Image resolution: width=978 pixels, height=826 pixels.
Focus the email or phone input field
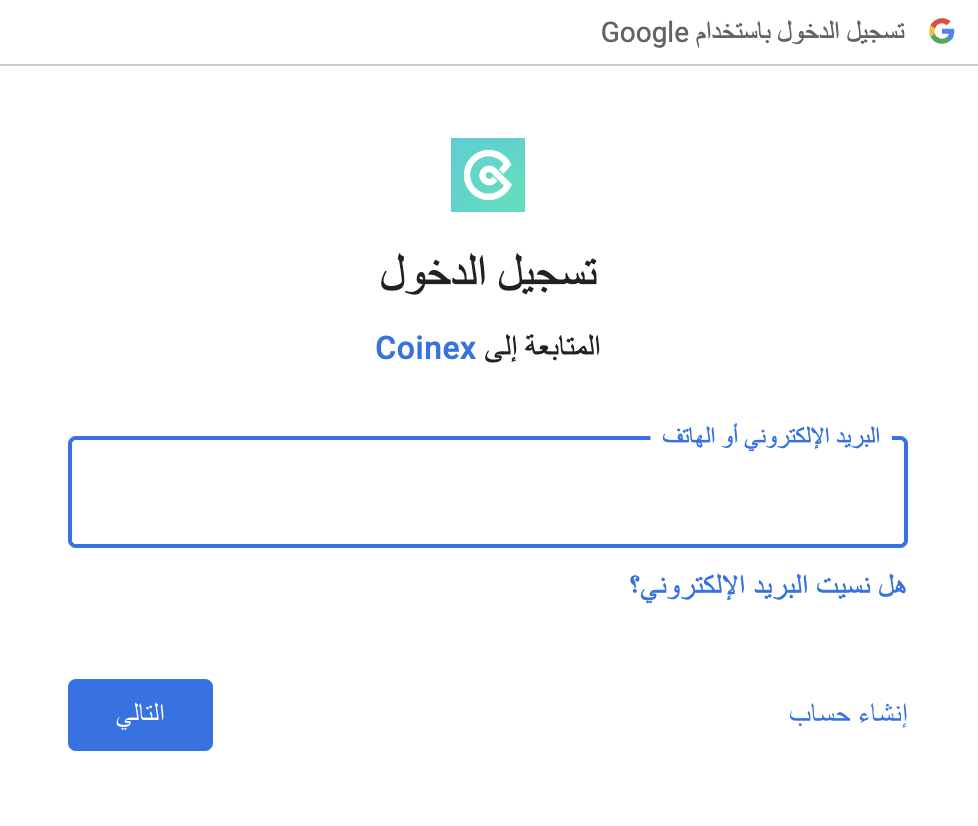pyautogui.click(x=488, y=492)
